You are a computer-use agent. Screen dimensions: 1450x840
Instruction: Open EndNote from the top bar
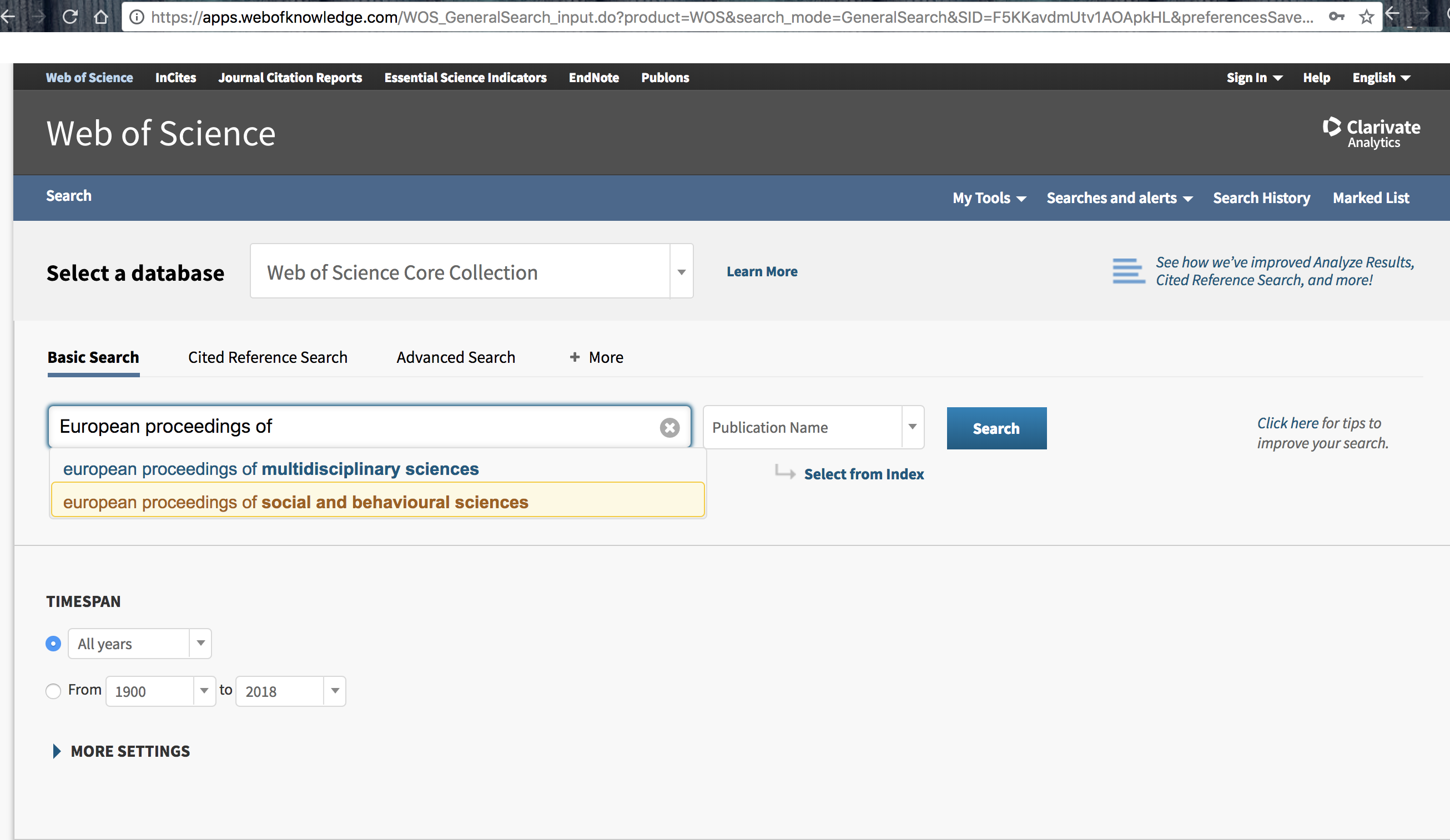pos(594,78)
